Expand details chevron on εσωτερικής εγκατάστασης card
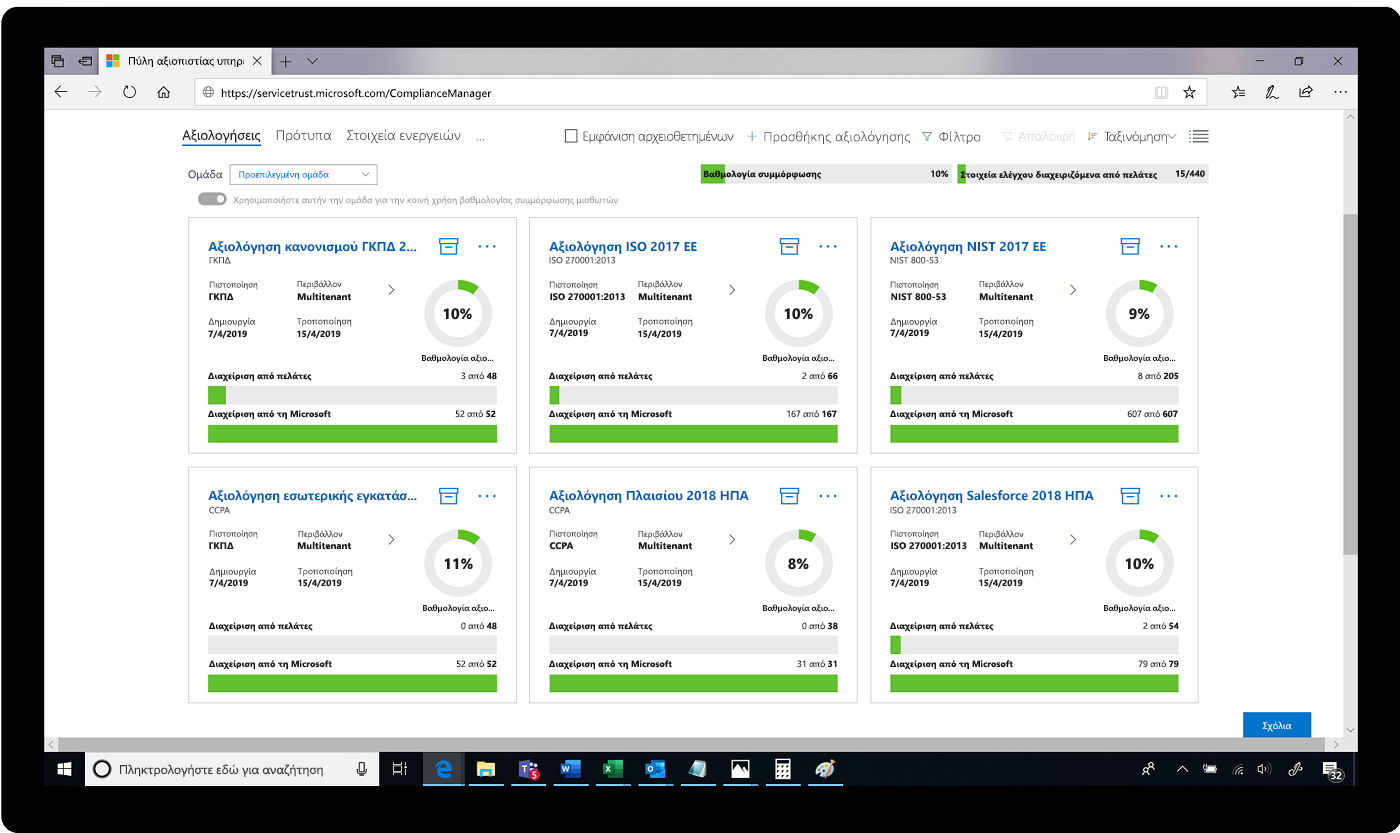The height and width of the screenshot is (833, 1400). pos(391,540)
